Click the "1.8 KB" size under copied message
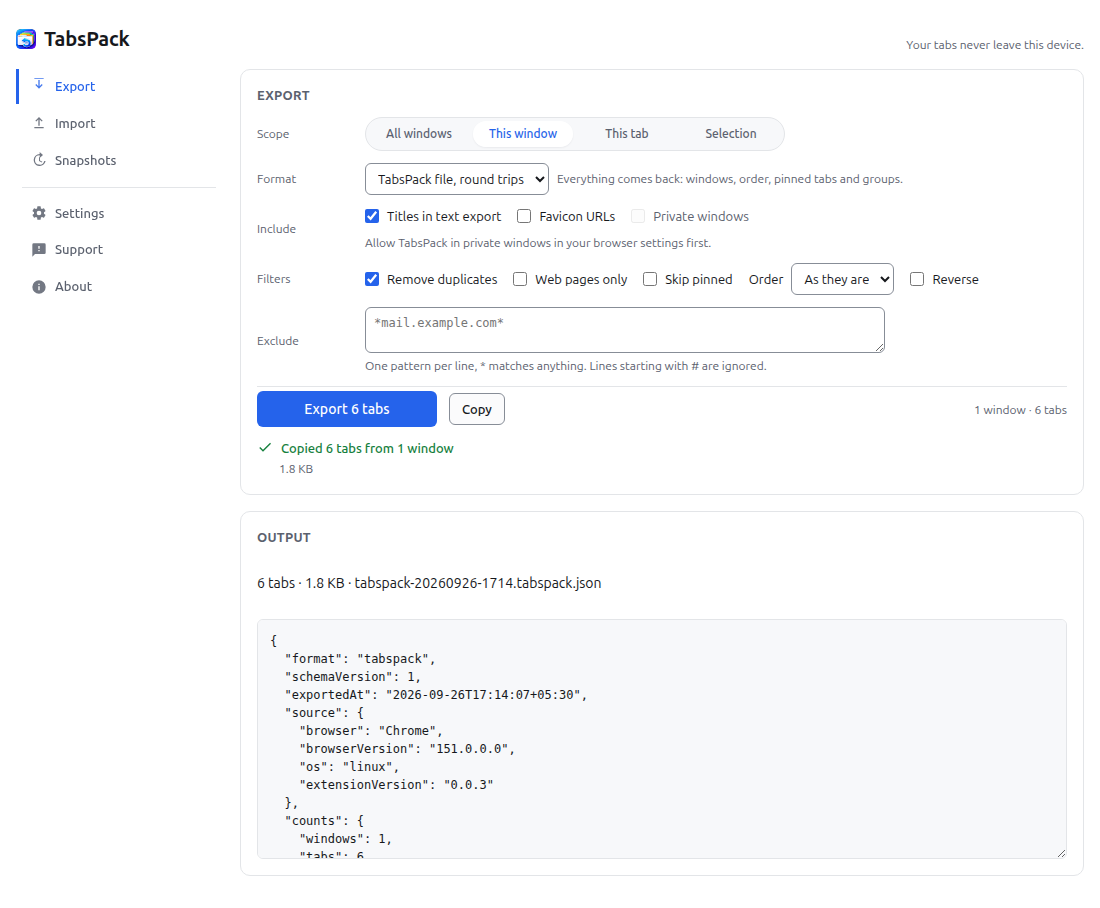 coord(296,469)
